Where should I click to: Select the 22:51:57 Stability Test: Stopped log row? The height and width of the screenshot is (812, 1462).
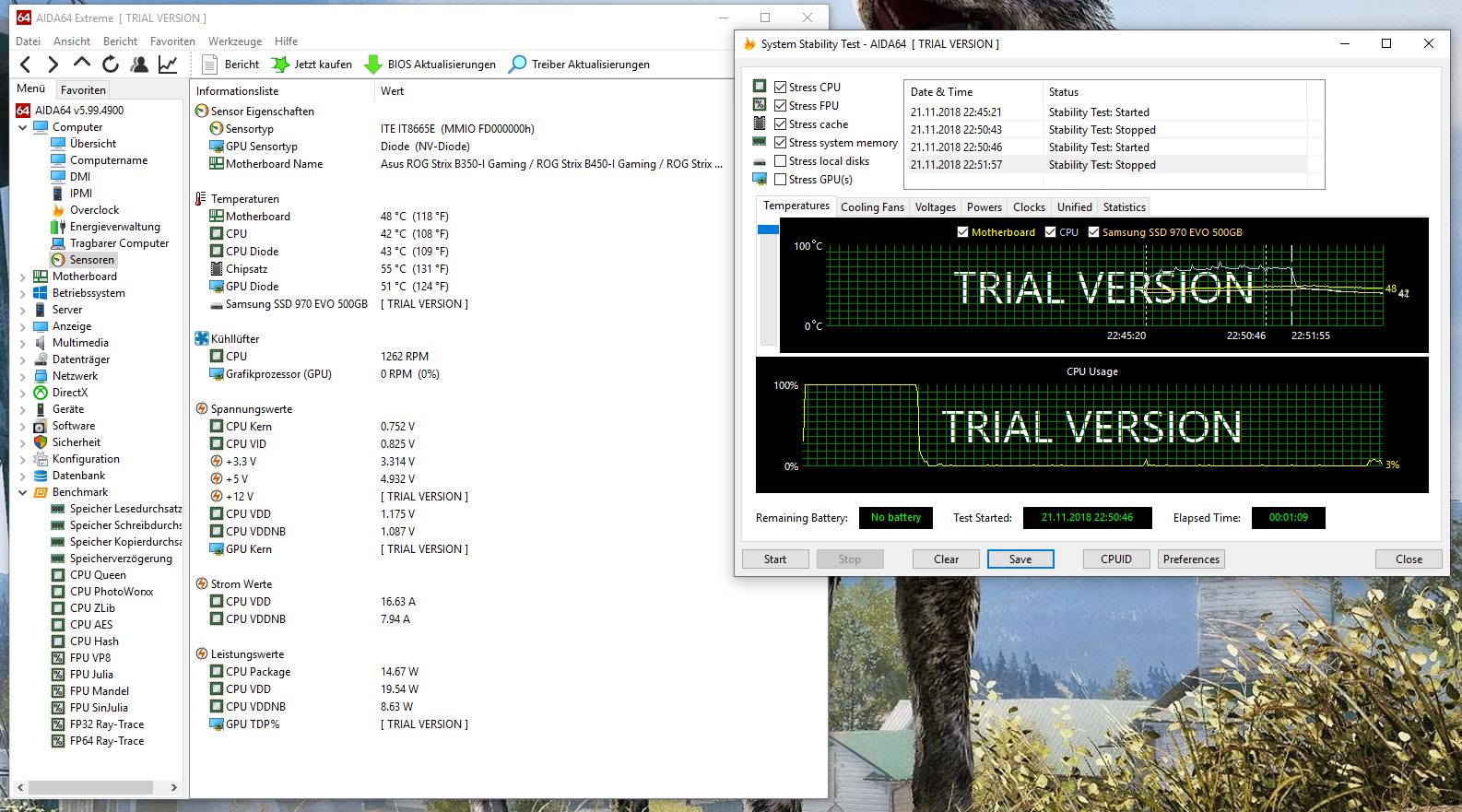pyautogui.click(x=1107, y=165)
